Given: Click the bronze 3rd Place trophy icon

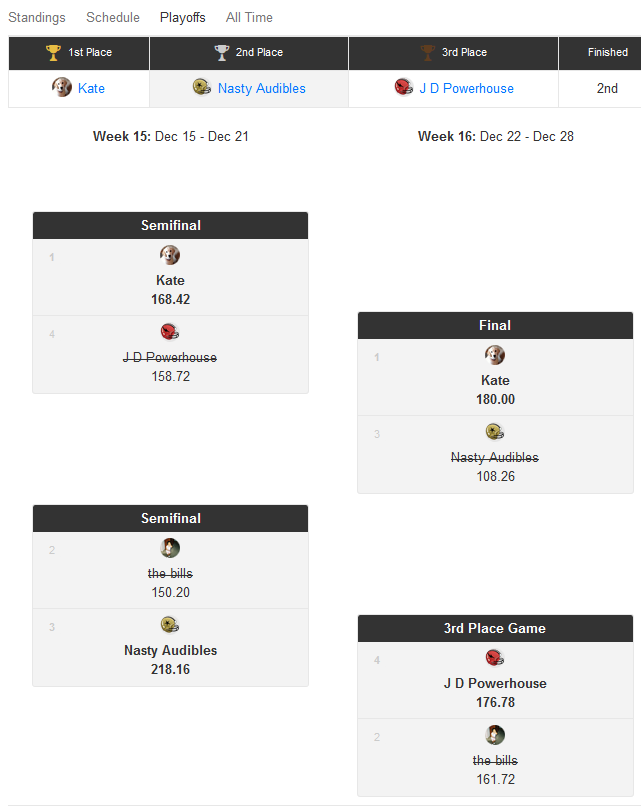Looking at the screenshot, I should (428, 52).
